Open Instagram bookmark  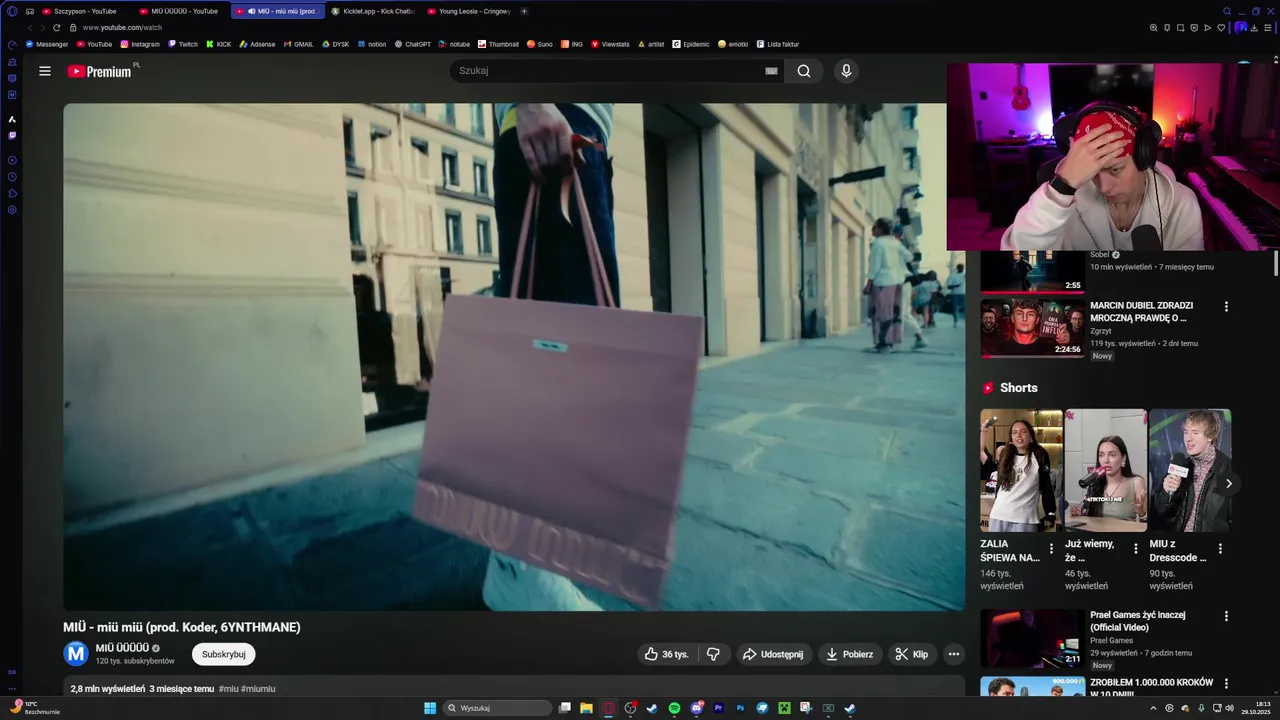(x=140, y=44)
